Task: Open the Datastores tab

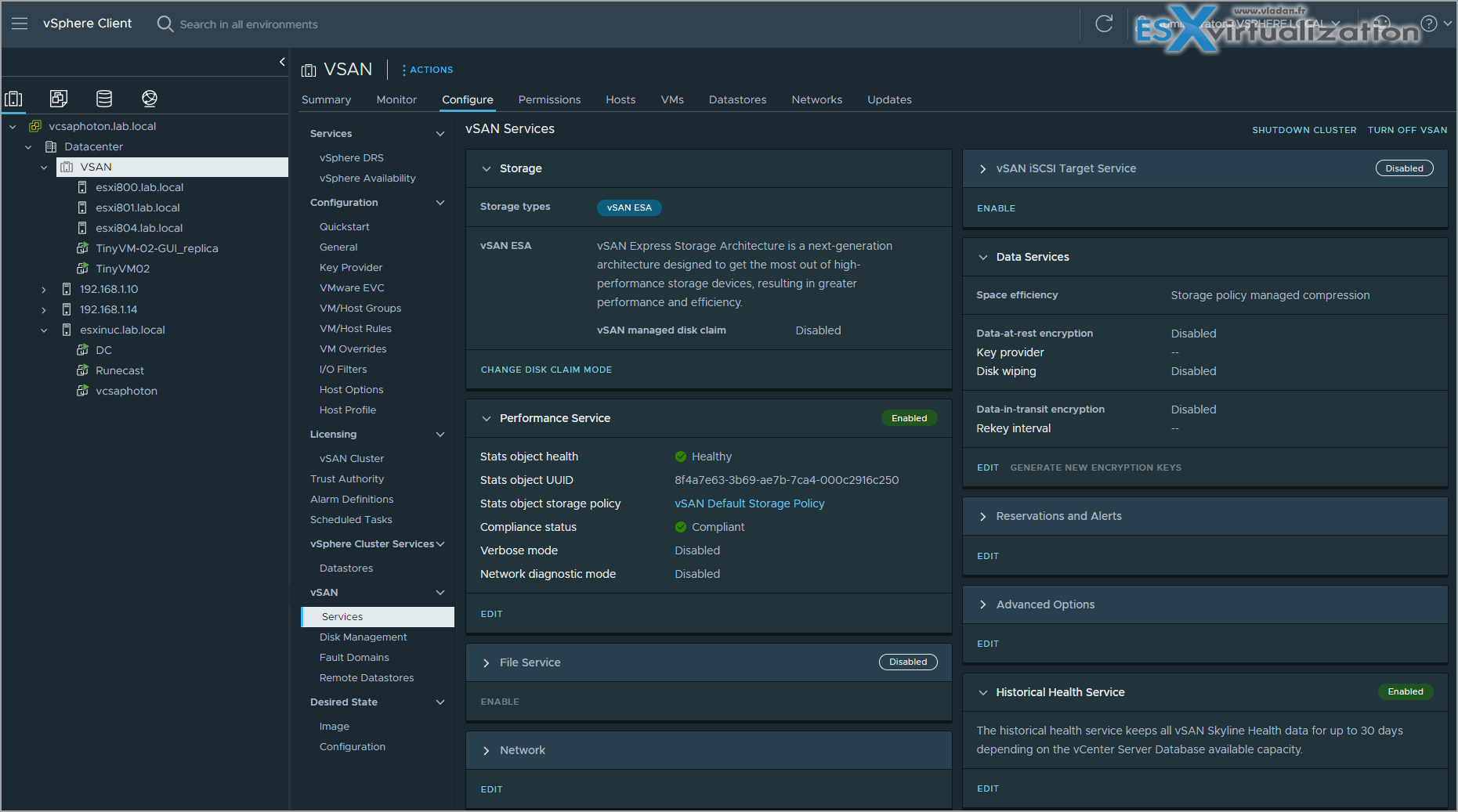Action: (737, 99)
